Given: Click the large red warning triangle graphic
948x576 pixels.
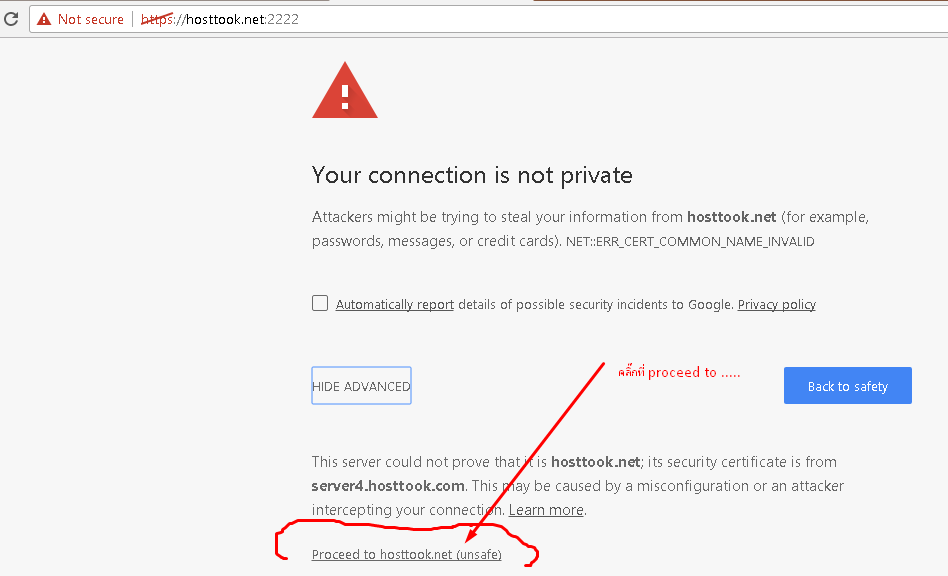Looking at the screenshot, I should pyautogui.click(x=345, y=89).
